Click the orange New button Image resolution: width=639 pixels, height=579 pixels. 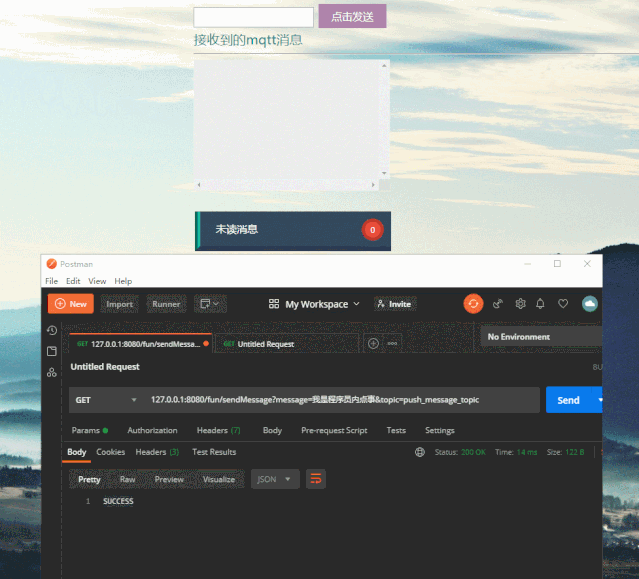click(x=71, y=304)
